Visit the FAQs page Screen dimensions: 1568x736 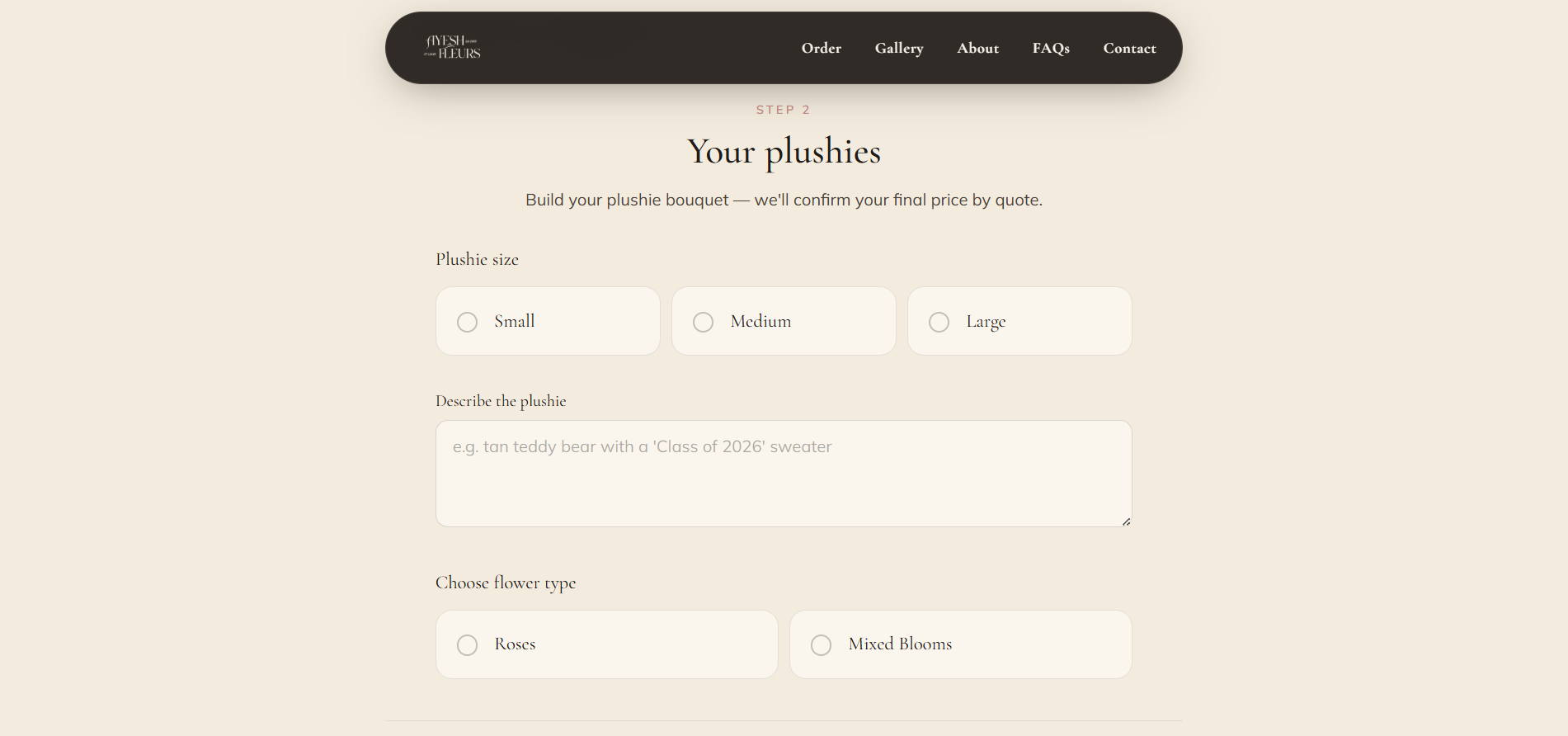click(x=1051, y=48)
